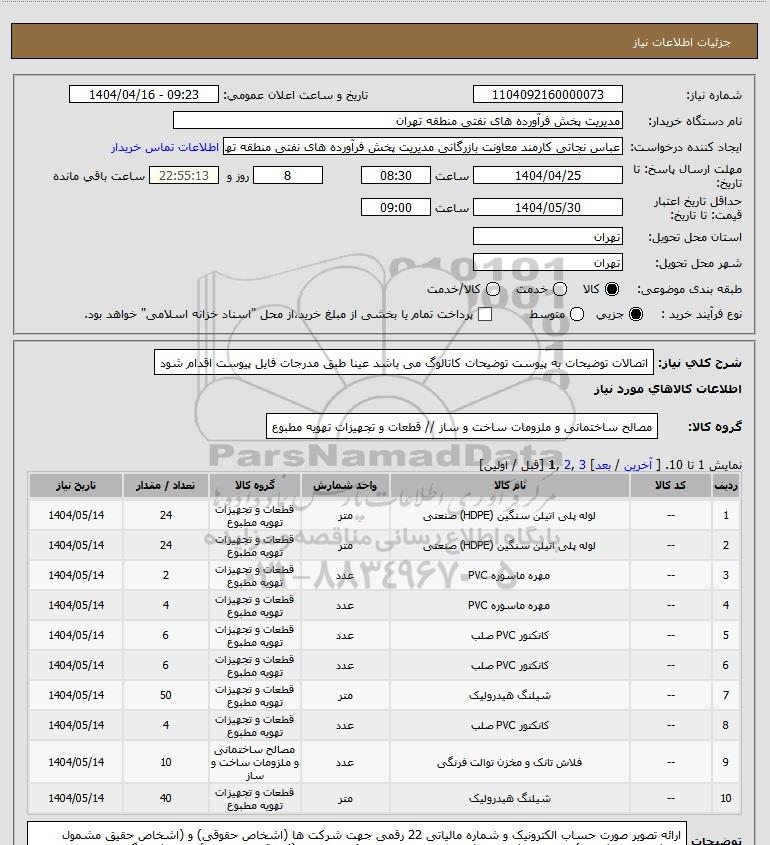Screen dimensions: 770x845
Task: Select row 10 شیلنگ هیدرولیک item
Action: [x=509, y=799]
